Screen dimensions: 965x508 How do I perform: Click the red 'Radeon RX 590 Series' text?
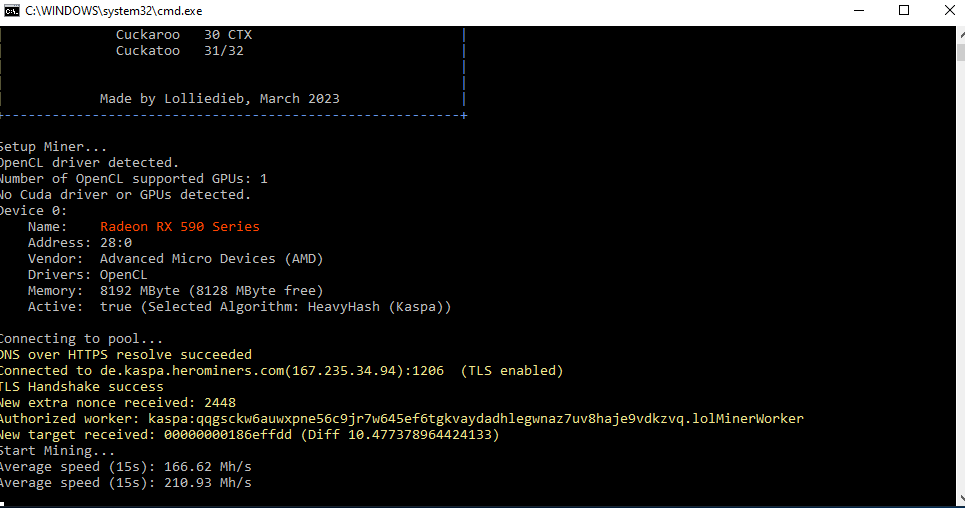[180, 227]
